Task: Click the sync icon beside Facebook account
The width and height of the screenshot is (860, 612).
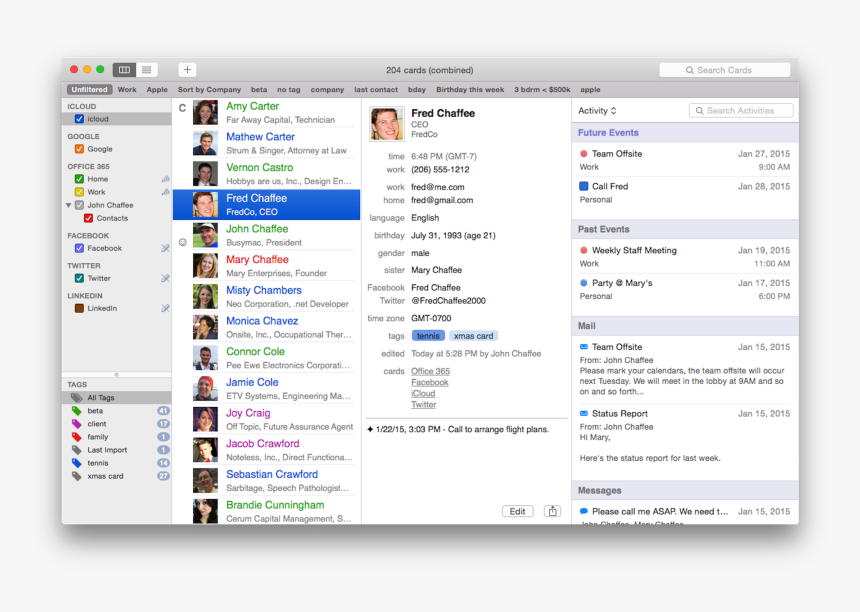Action: click(x=165, y=248)
